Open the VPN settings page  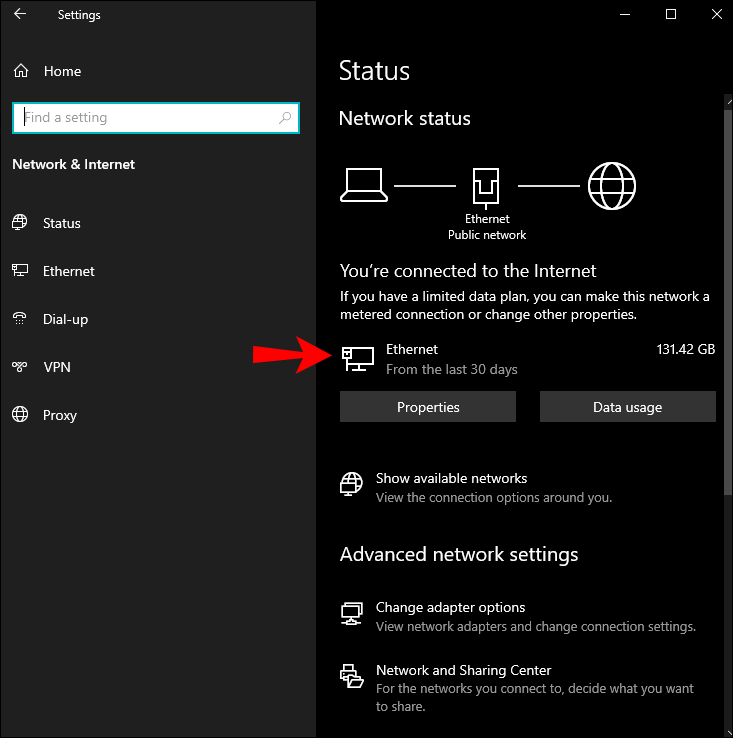coord(57,367)
